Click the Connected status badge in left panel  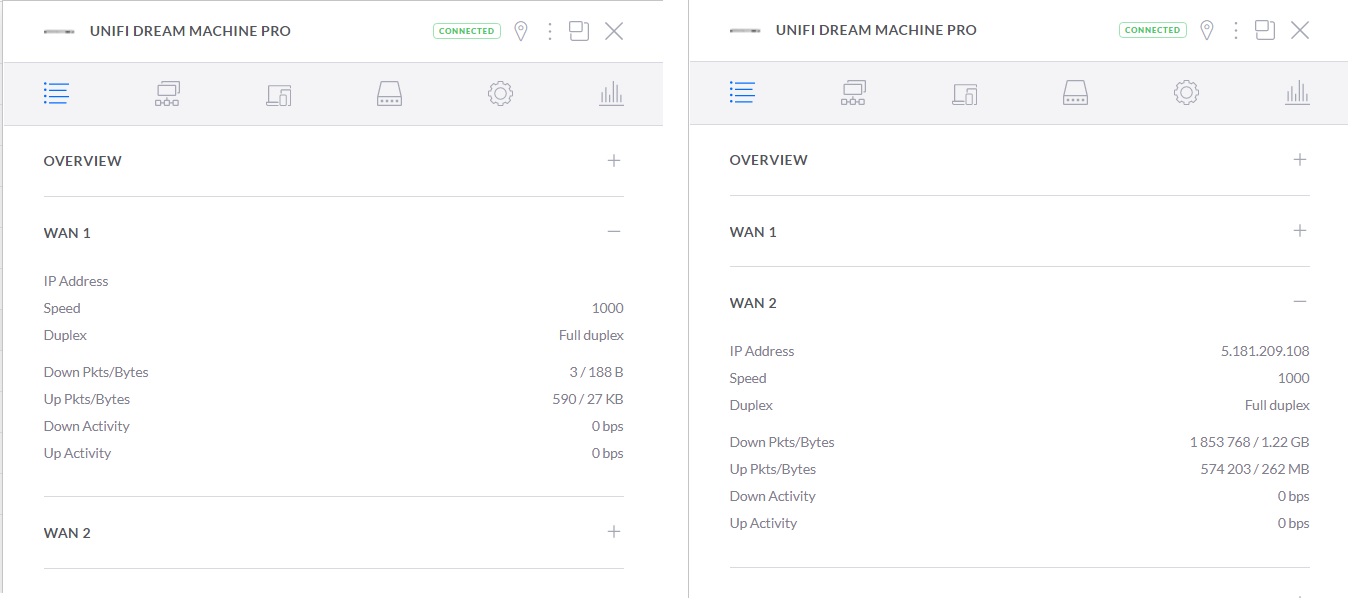tap(466, 31)
